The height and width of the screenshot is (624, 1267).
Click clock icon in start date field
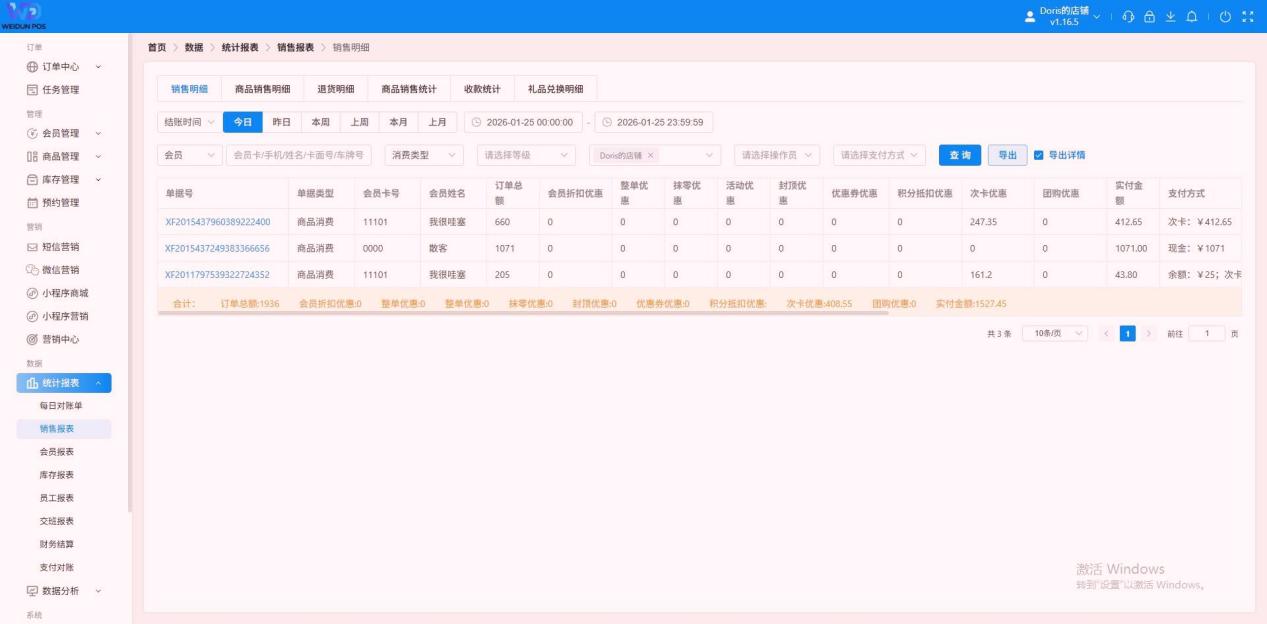476,122
